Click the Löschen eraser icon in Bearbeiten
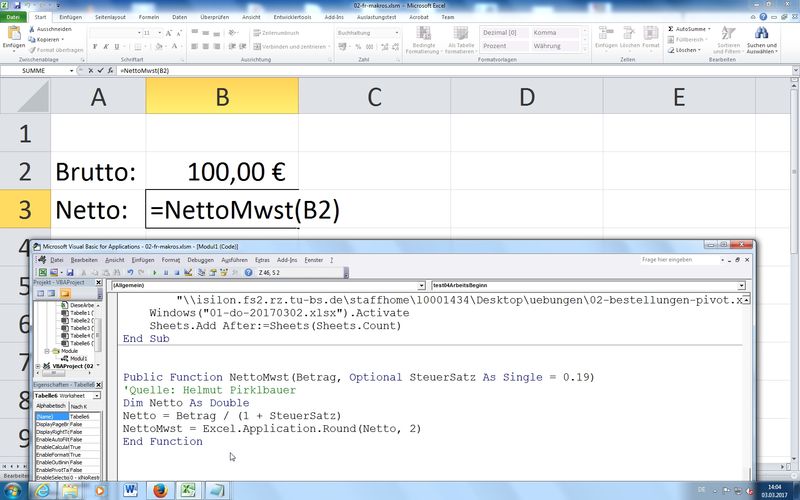This screenshot has height=500, width=800. 671,50
